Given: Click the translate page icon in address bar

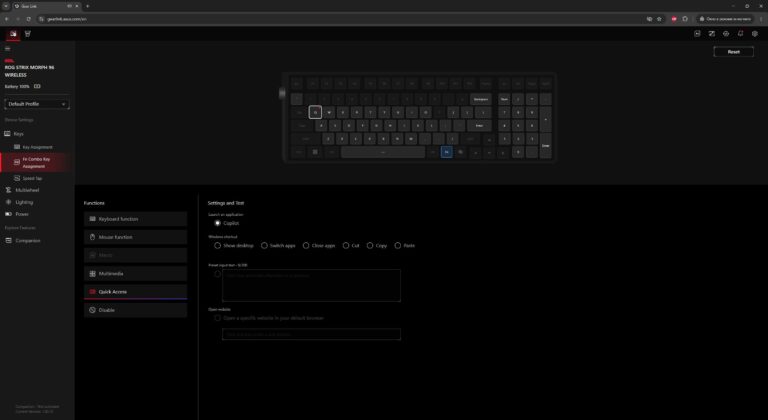Looking at the screenshot, I should [x=649, y=19].
